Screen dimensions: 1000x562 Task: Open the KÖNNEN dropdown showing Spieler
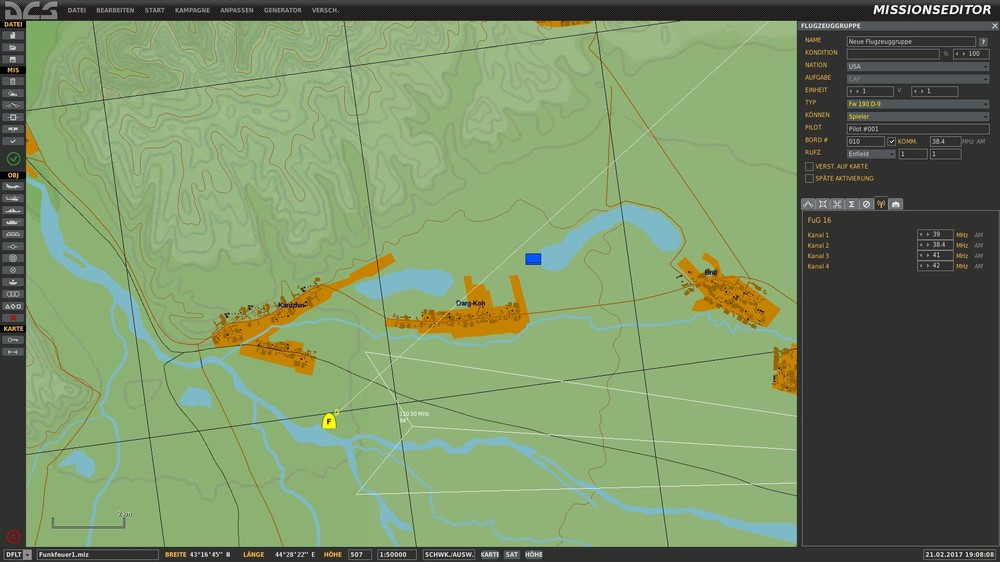pos(918,117)
